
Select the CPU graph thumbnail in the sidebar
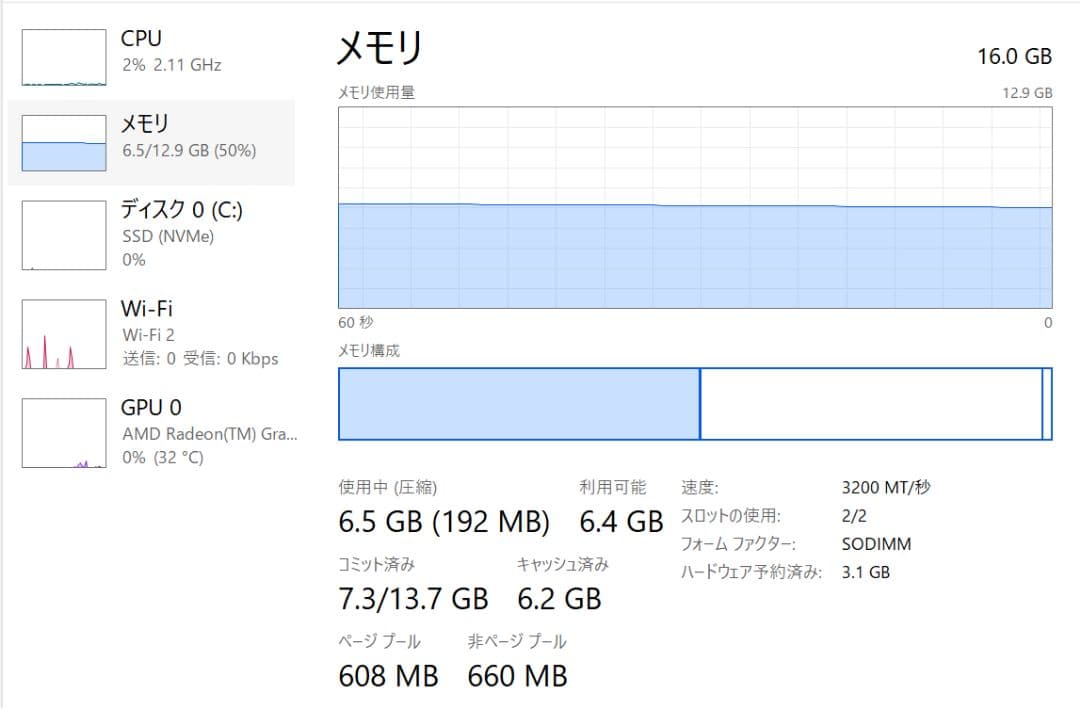coord(62,56)
